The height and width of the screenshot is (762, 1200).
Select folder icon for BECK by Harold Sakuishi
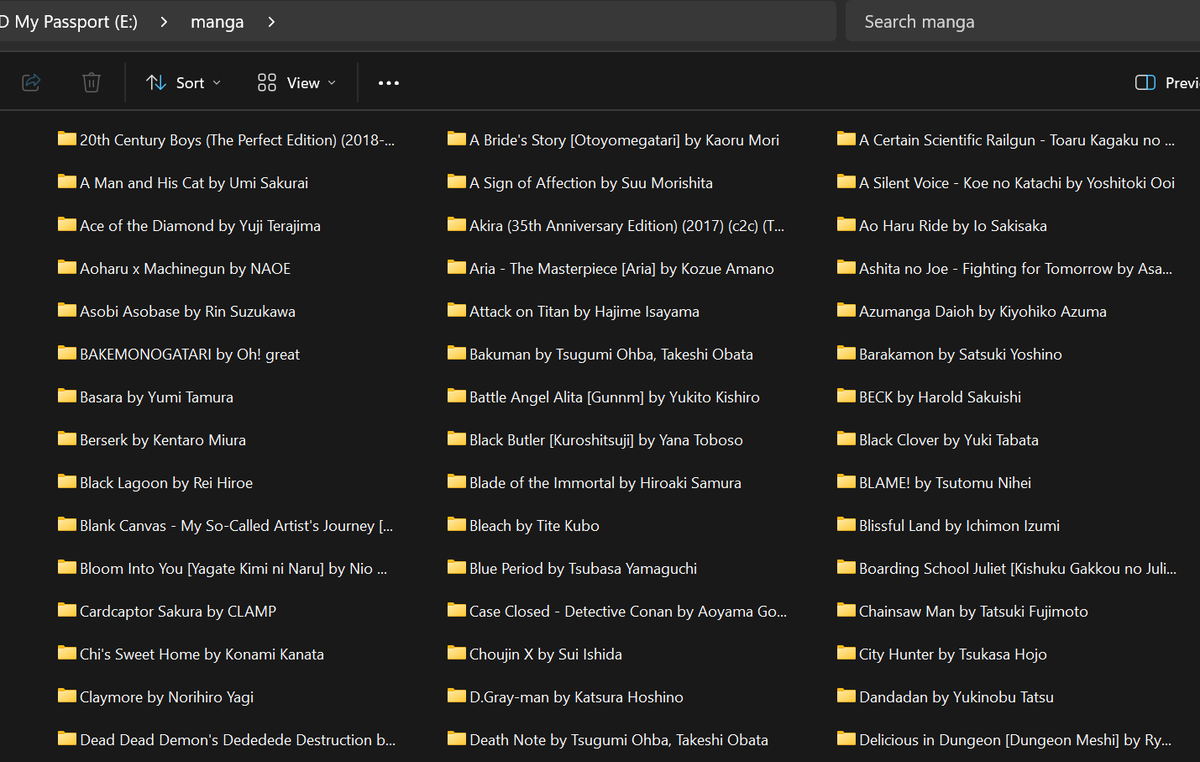(x=846, y=397)
